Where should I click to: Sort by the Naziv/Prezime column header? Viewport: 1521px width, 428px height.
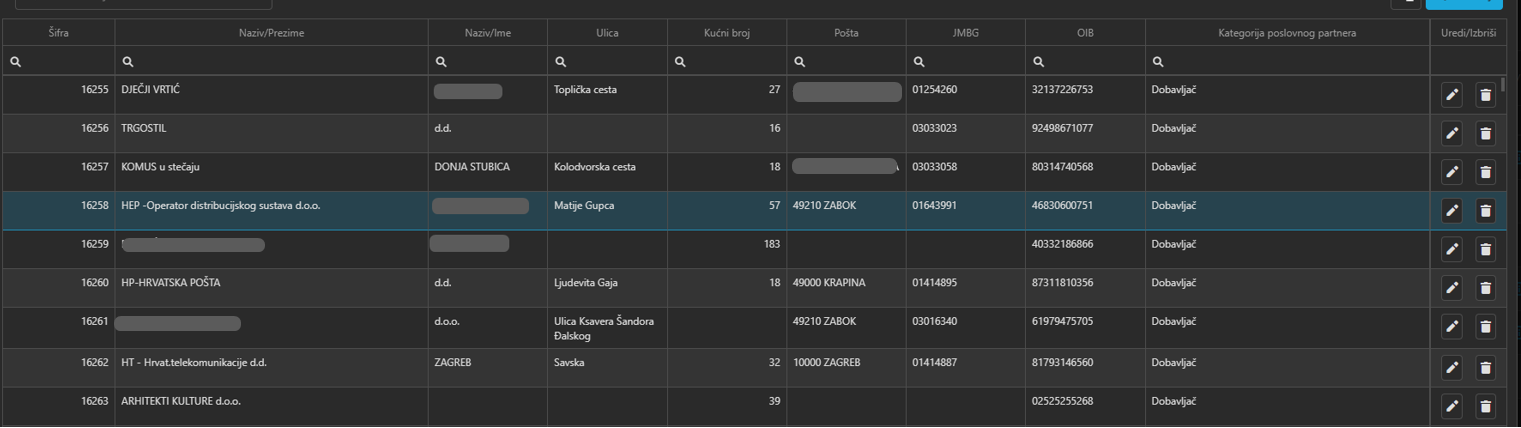click(272, 33)
